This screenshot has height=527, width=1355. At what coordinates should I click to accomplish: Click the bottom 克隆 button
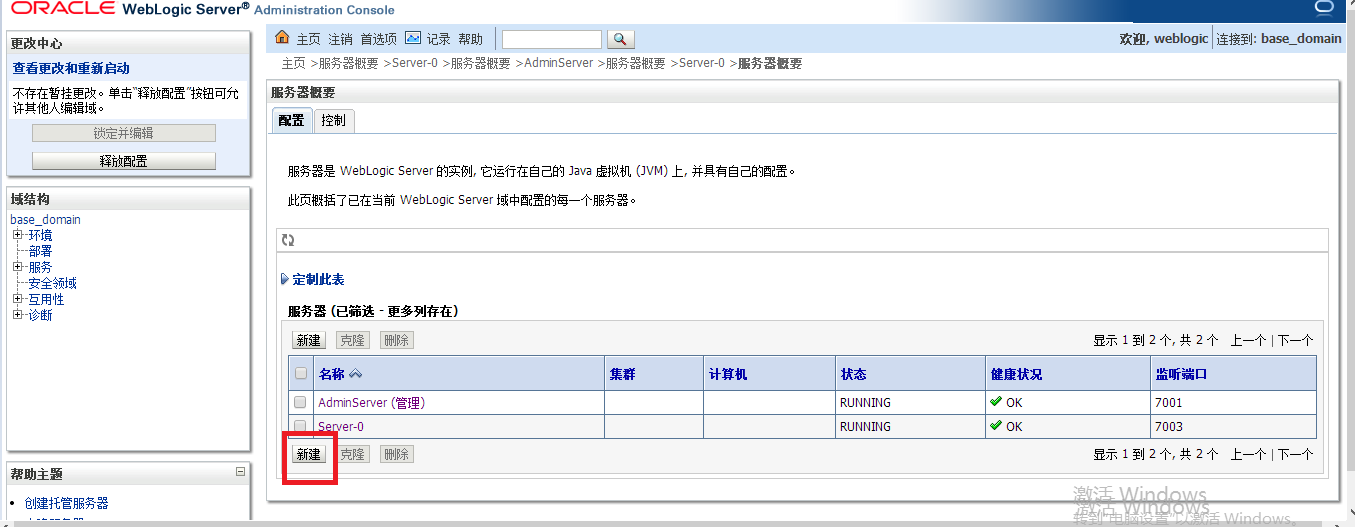pyautogui.click(x=353, y=454)
